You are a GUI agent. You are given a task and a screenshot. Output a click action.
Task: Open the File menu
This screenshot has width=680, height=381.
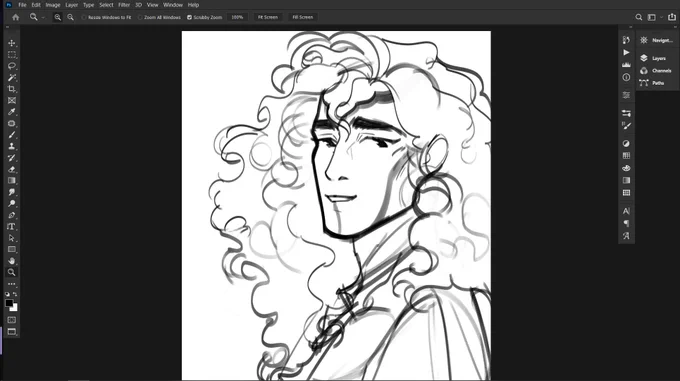pos(22,5)
